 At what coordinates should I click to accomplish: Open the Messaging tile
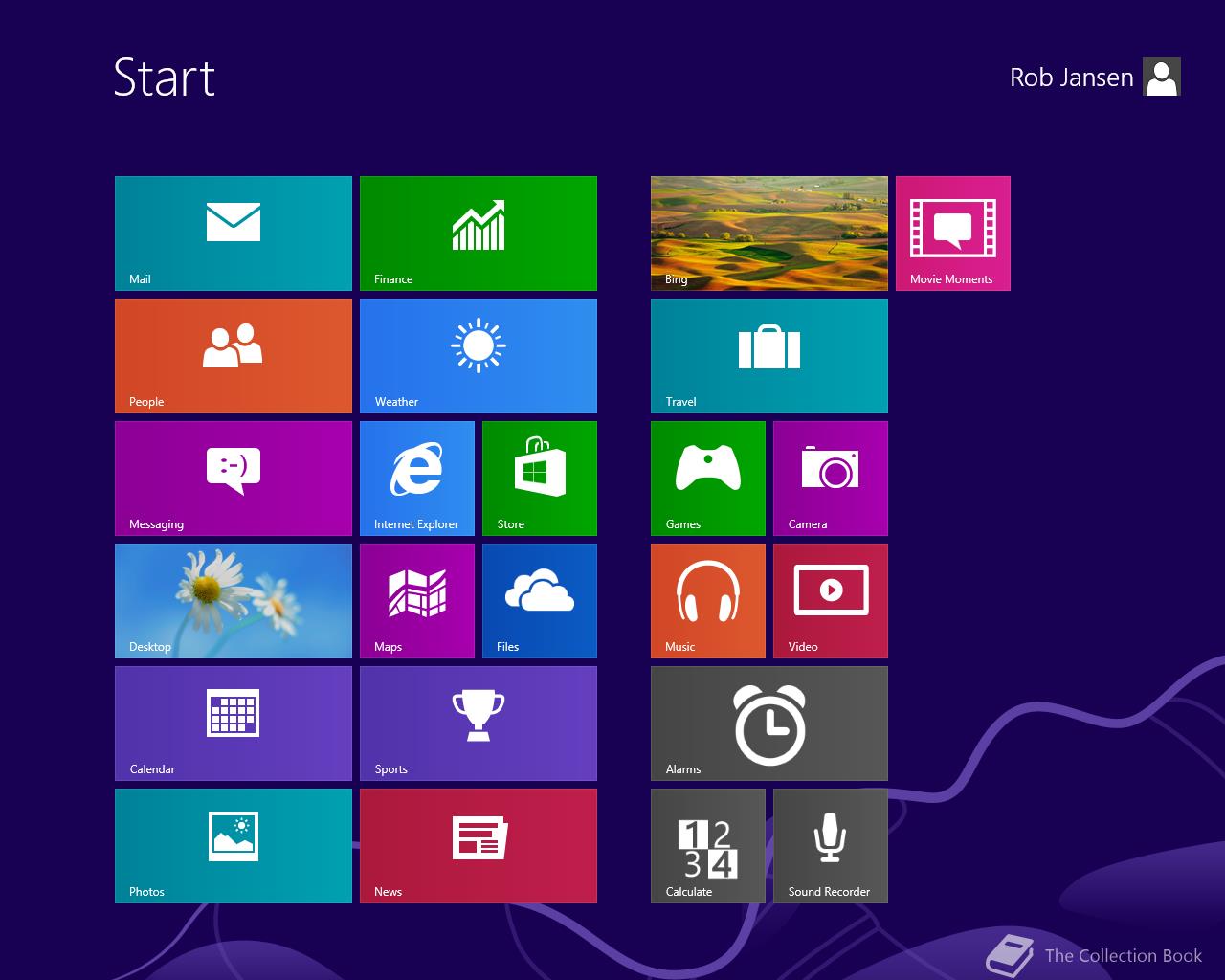coord(234,479)
